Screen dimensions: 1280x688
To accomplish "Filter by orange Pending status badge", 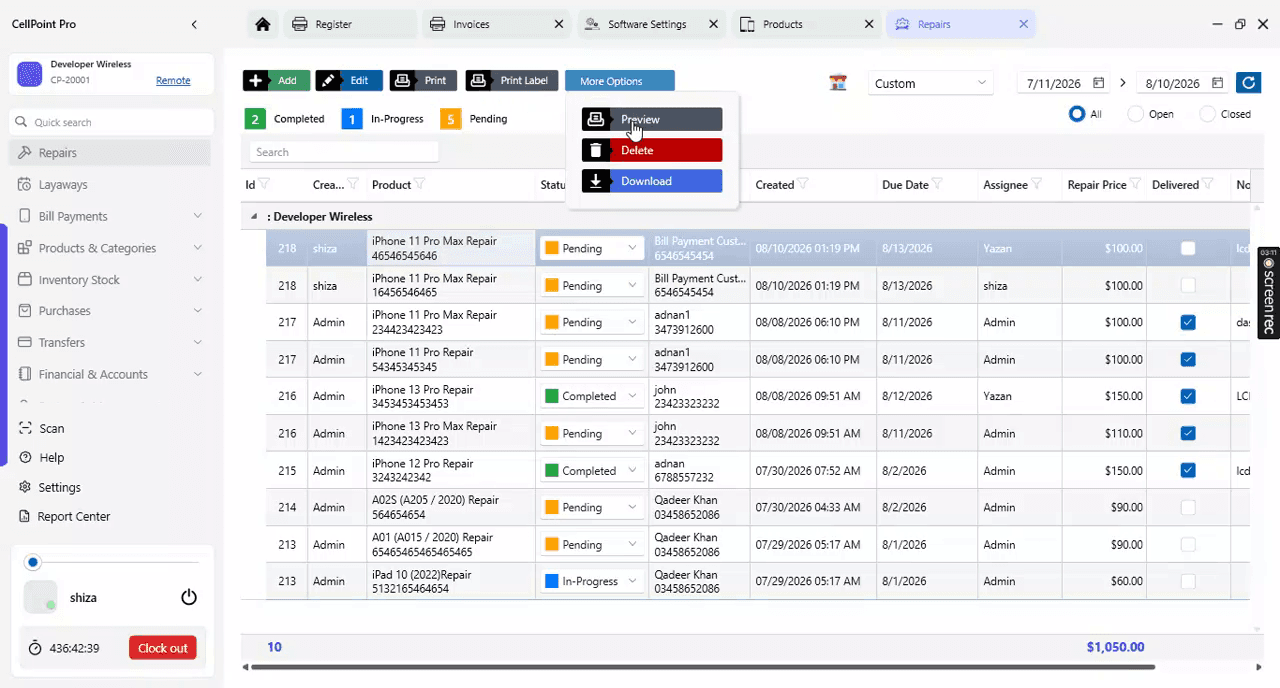I will click(450, 119).
